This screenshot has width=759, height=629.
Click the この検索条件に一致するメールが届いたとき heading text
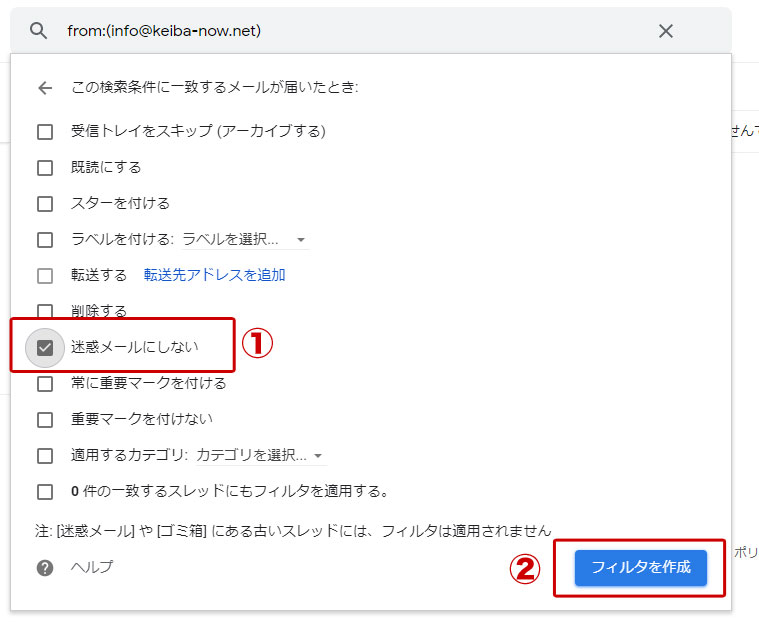click(214, 87)
